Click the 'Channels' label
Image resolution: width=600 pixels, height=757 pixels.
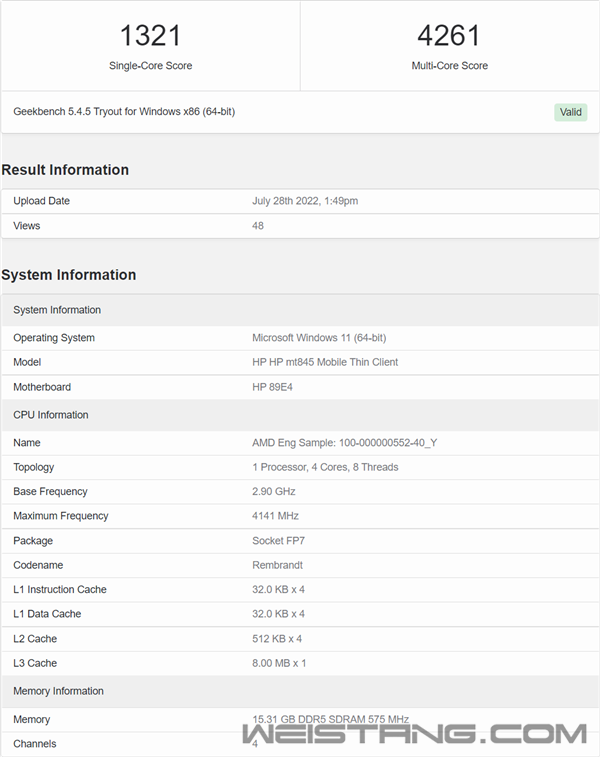(35, 743)
